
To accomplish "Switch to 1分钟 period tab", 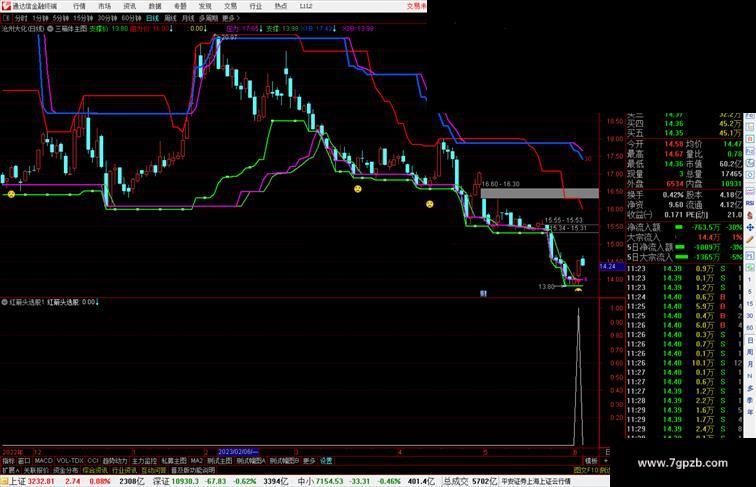I will tap(40, 18).
